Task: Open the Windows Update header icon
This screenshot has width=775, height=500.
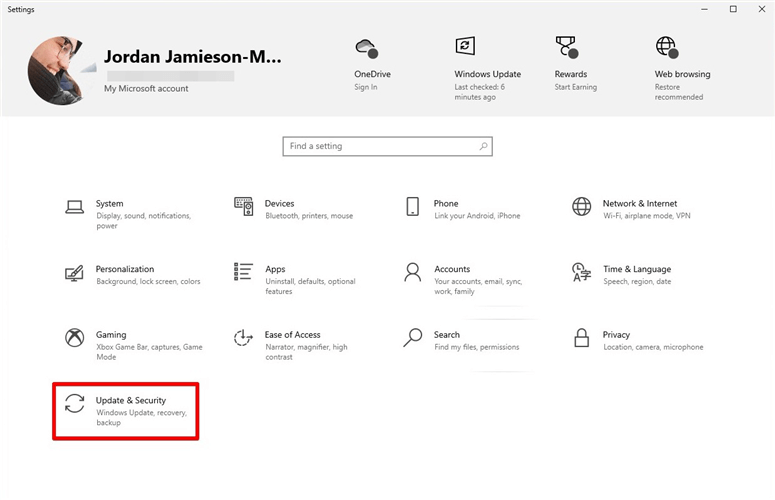Action: [465, 46]
